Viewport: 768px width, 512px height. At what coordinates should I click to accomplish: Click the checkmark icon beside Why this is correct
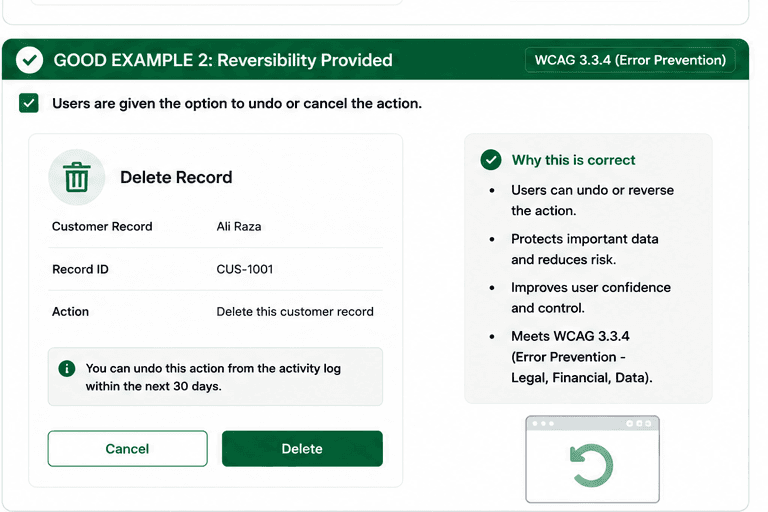(491, 160)
